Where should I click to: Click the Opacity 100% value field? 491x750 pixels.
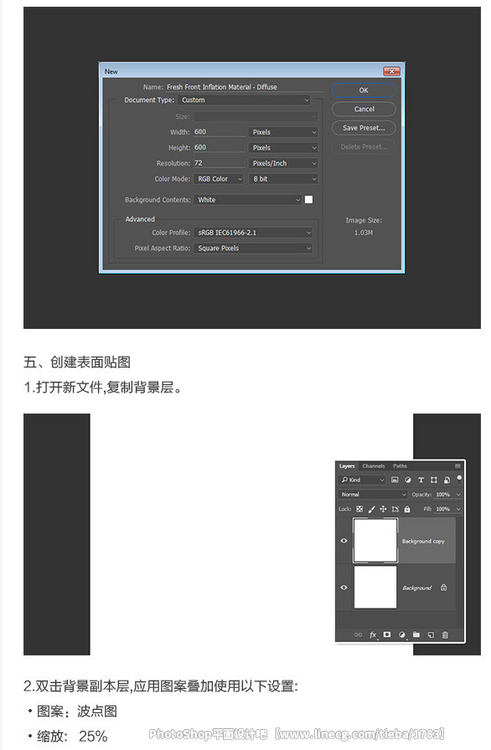(x=444, y=494)
